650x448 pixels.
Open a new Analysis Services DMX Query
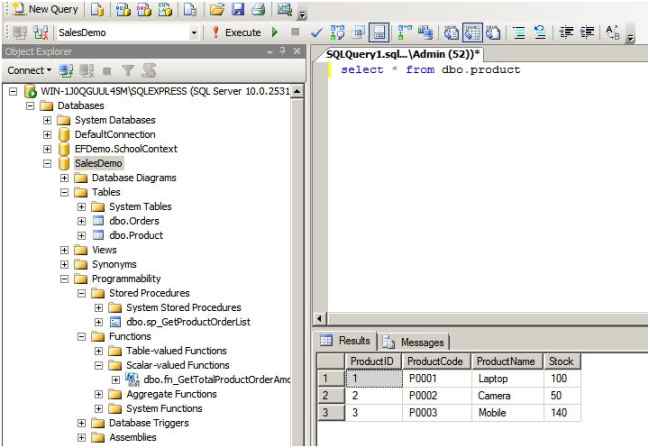pos(144,9)
